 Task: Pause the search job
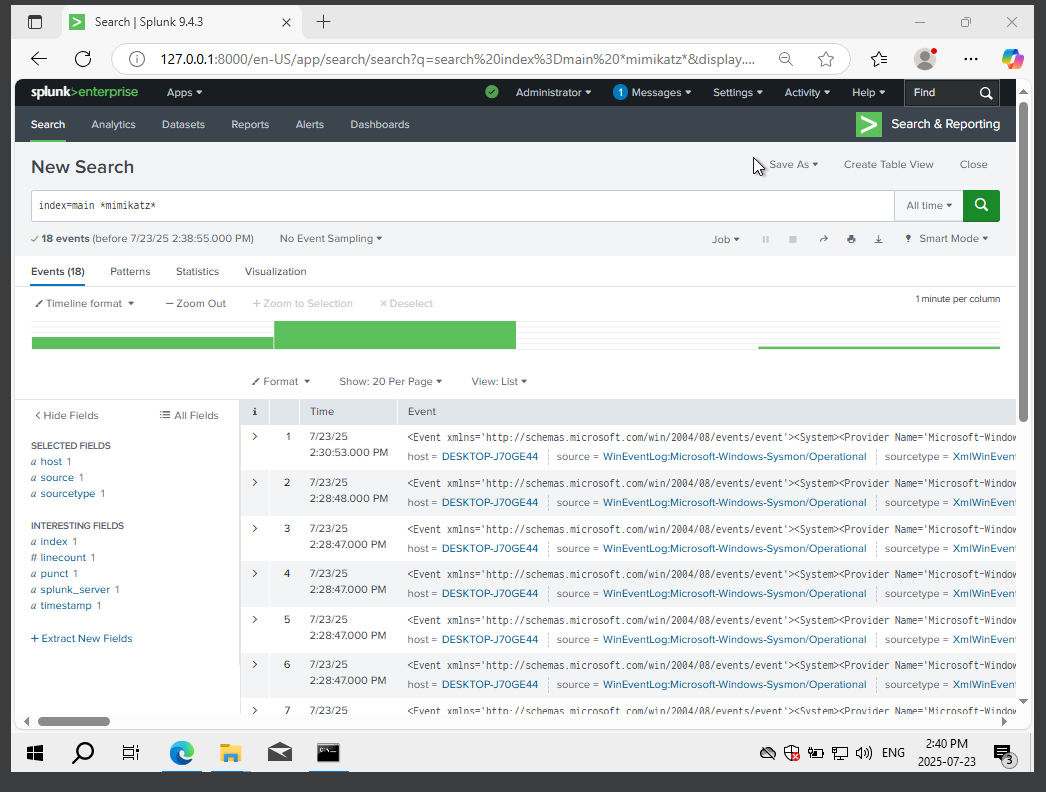765,239
